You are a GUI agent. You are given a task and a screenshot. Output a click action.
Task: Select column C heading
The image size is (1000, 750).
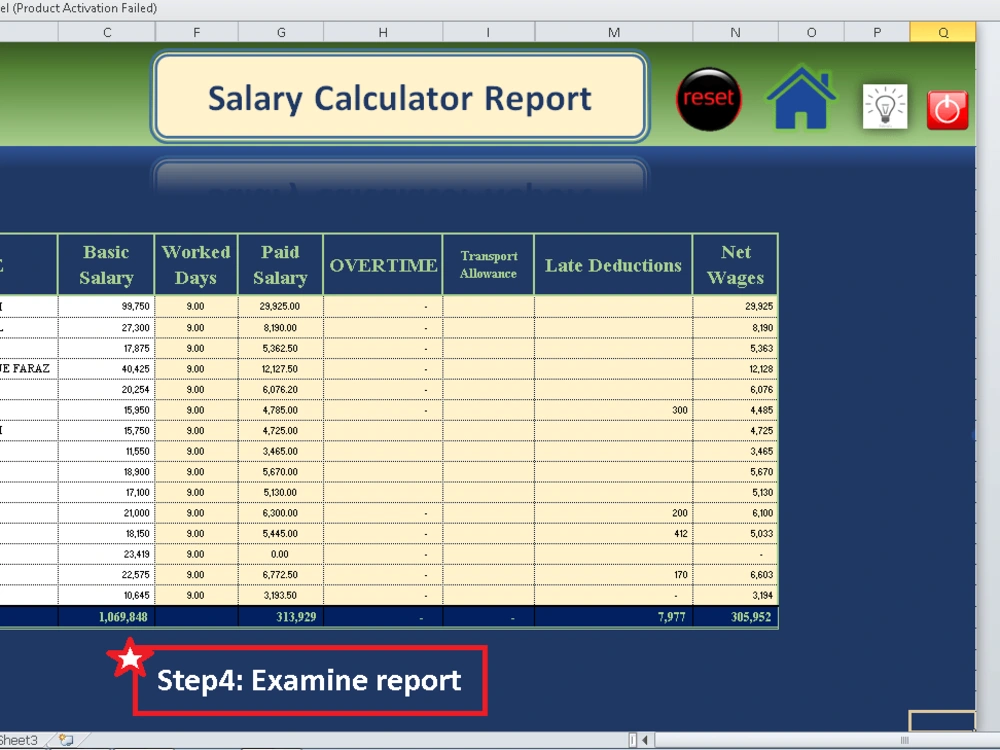106,31
